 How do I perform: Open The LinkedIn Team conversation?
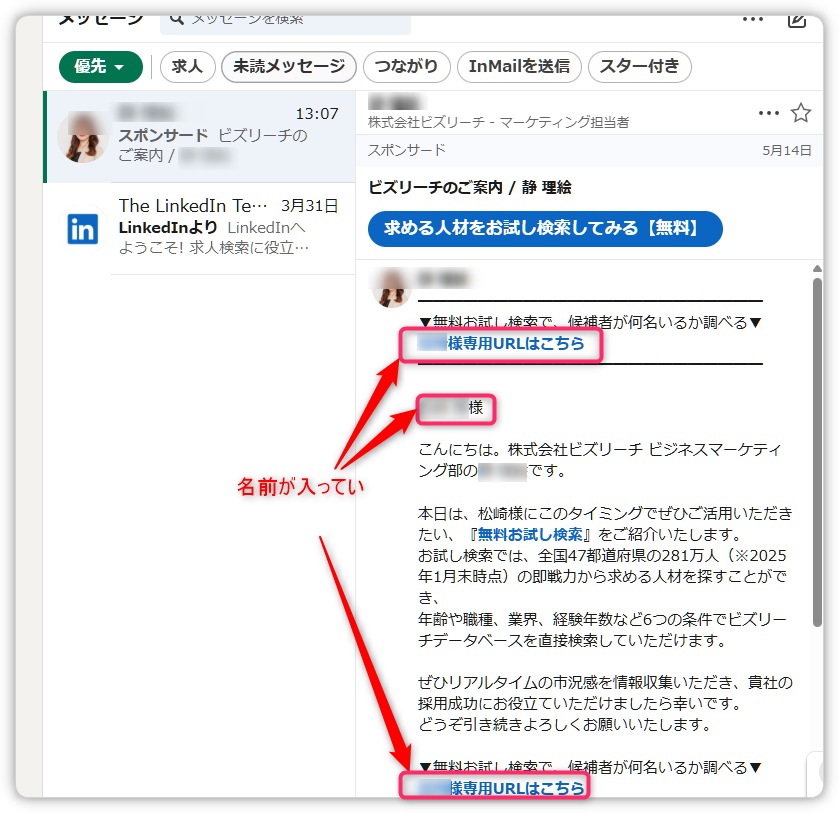(201, 229)
